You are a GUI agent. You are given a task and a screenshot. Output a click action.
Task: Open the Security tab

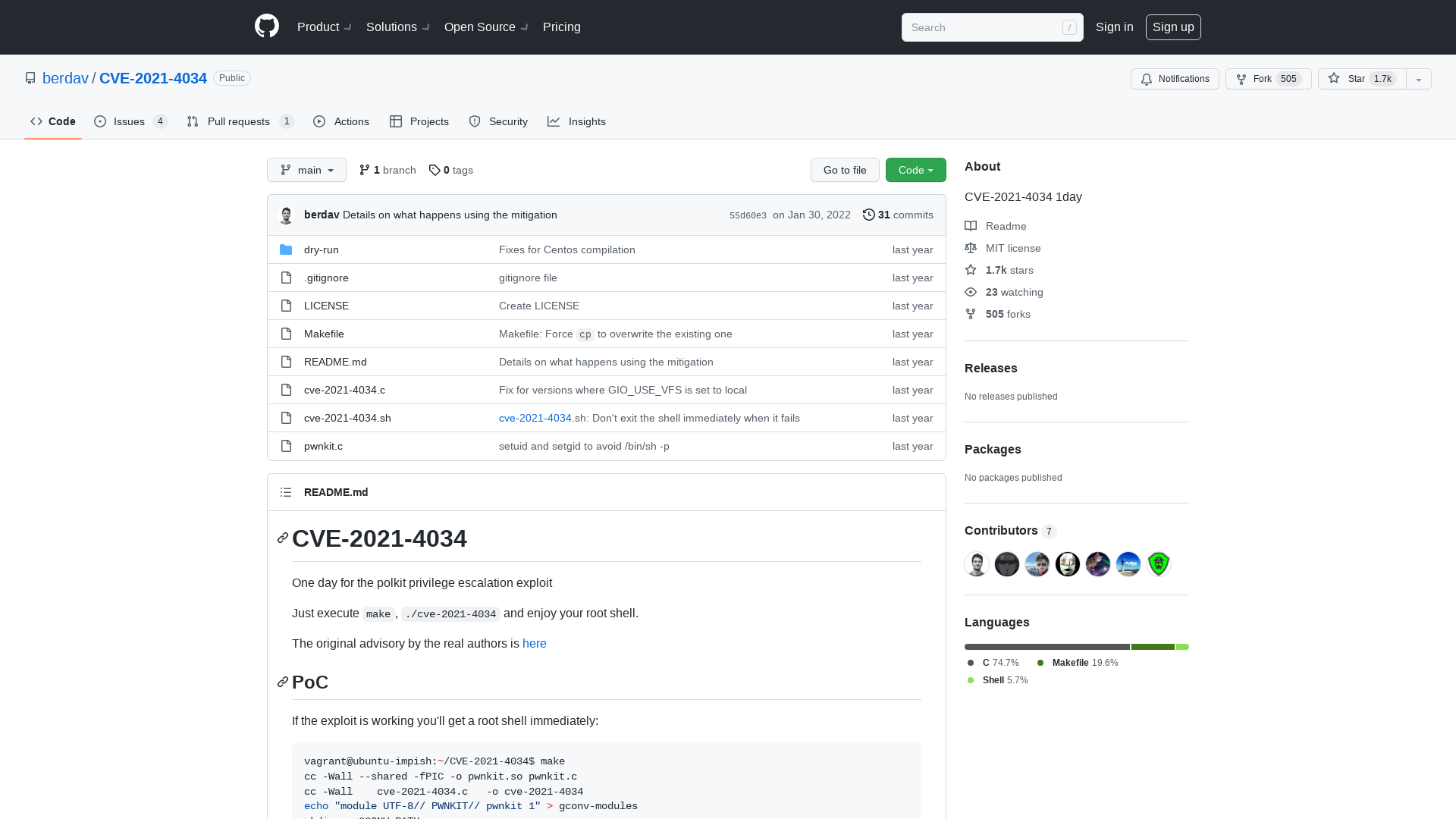pyautogui.click(x=498, y=121)
